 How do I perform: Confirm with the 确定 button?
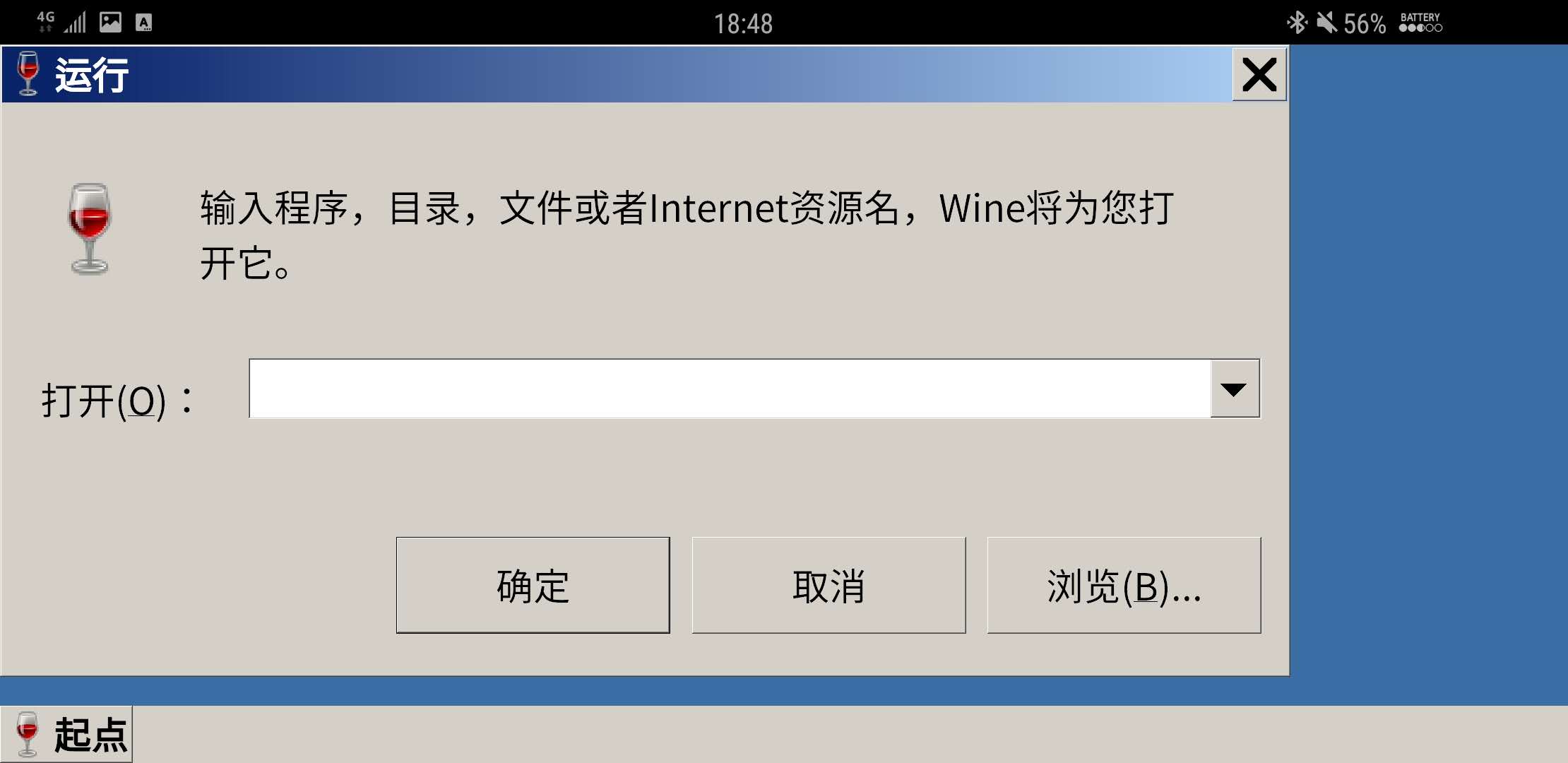point(533,585)
